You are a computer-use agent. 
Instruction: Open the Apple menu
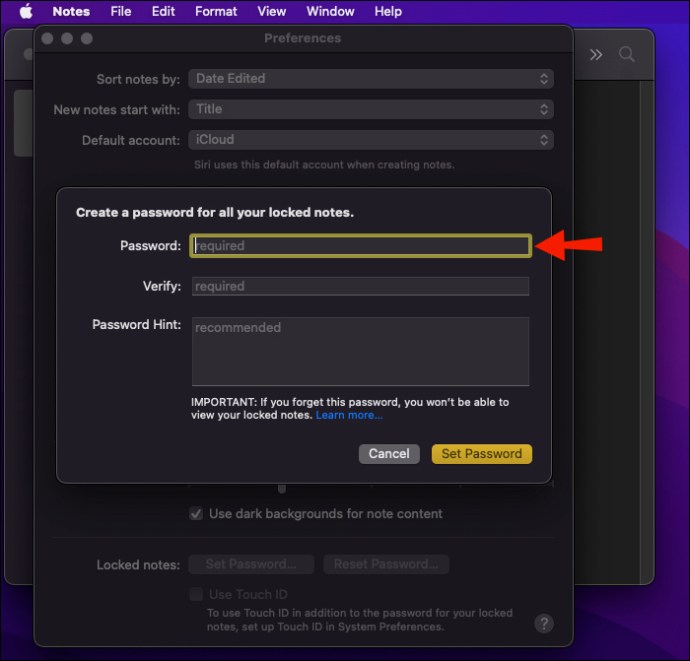pos(26,11)
